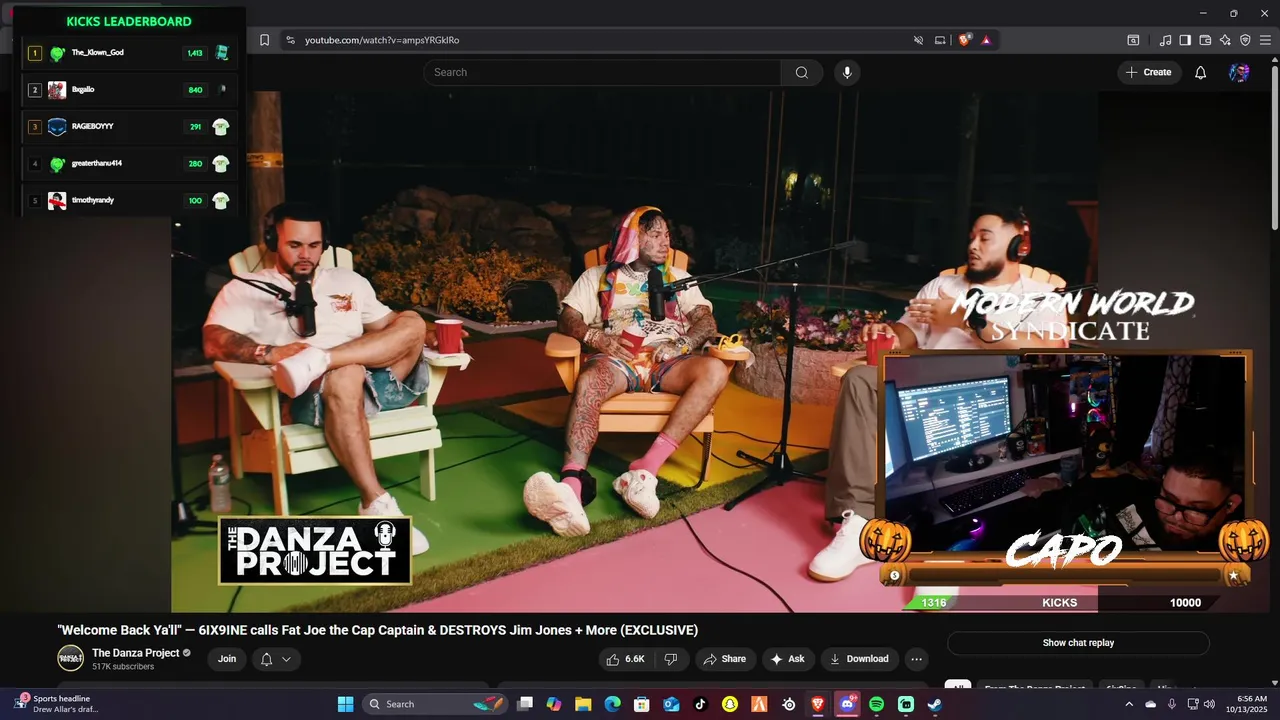Open Microsoft Edge from the taskbar
Screen dimensions: 1280x720
click(612, 704)
